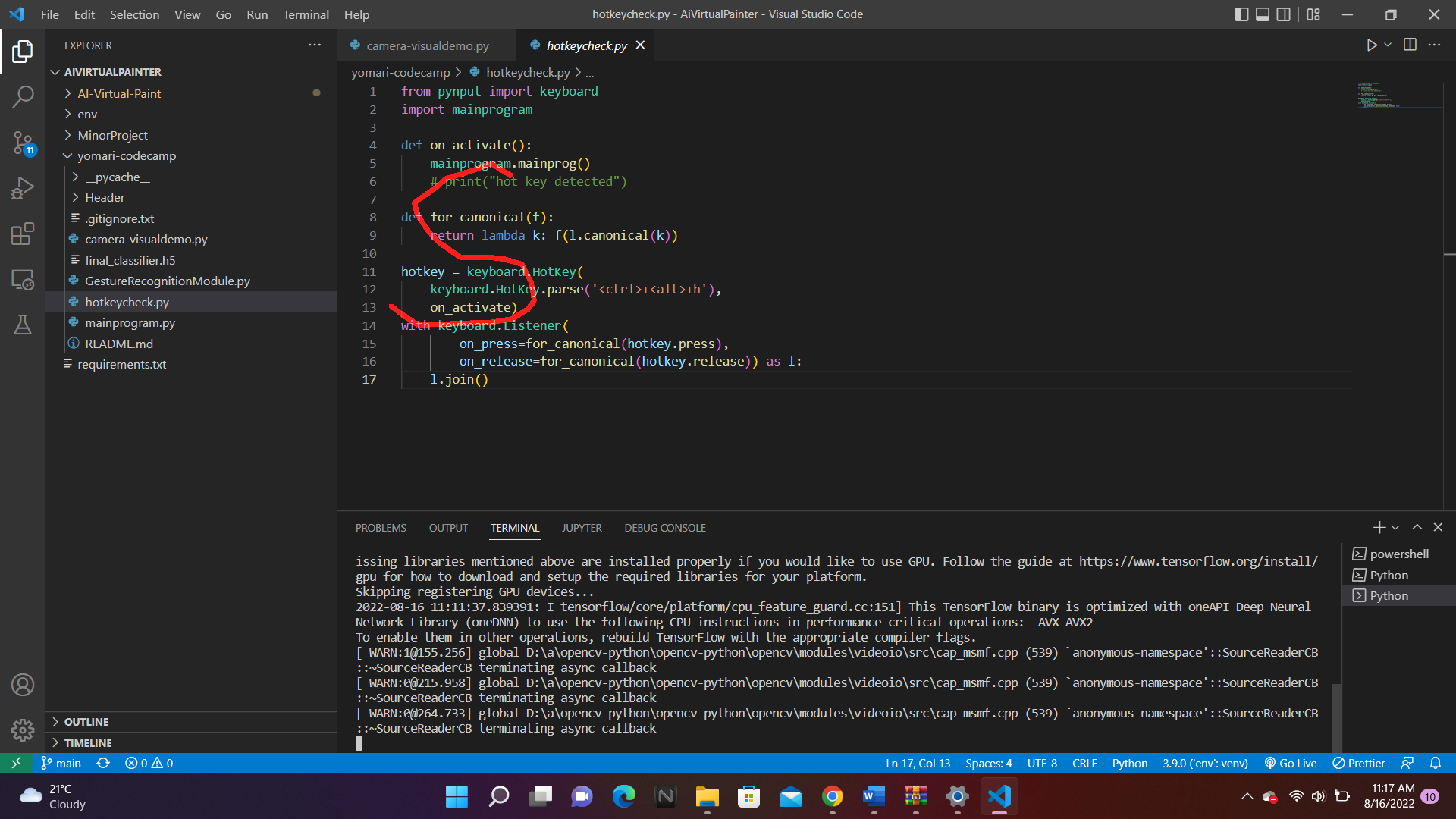Customize layout icon in title bar
Viewport: 1456px width, 819px height.
pos(1313,14)
